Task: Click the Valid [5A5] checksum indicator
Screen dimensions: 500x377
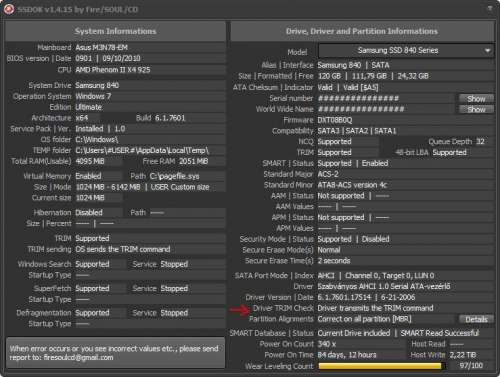Action: (361, 88)
